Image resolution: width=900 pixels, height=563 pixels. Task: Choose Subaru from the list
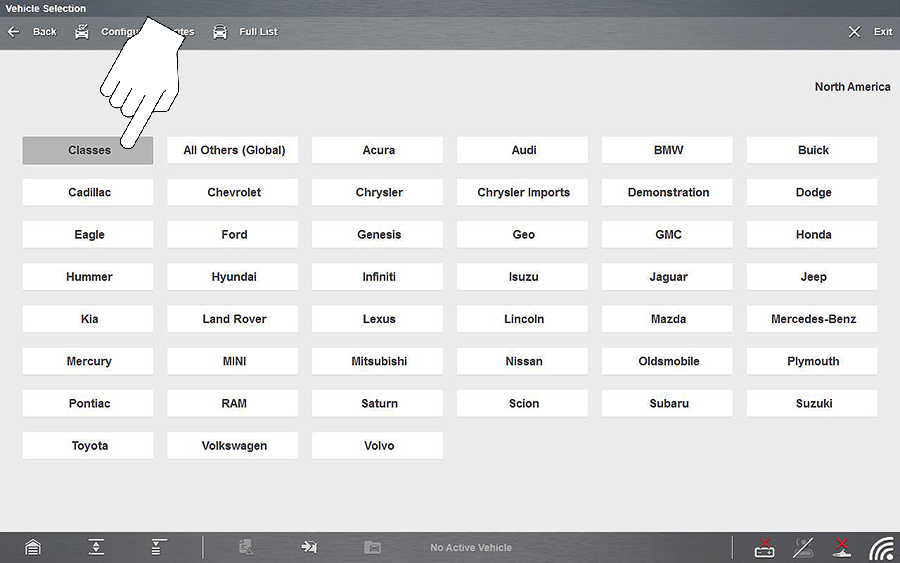667,404
